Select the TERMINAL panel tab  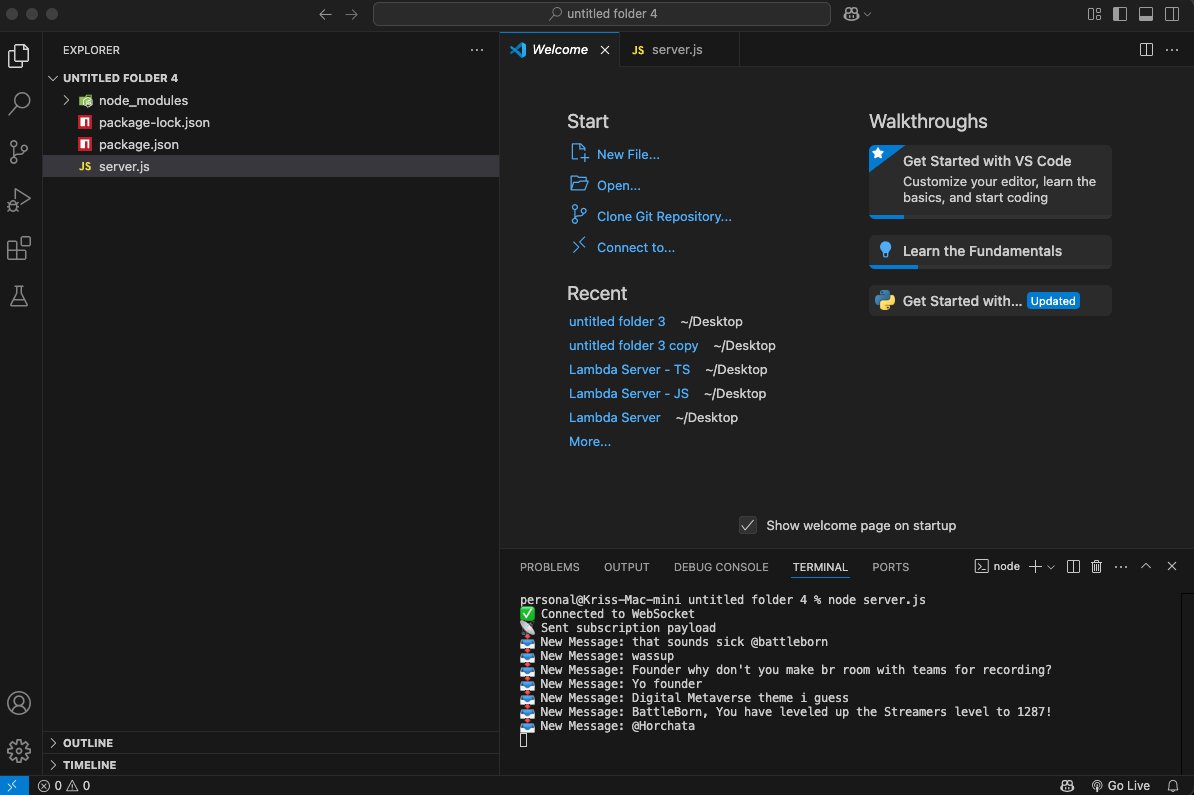tap(820, 567)
